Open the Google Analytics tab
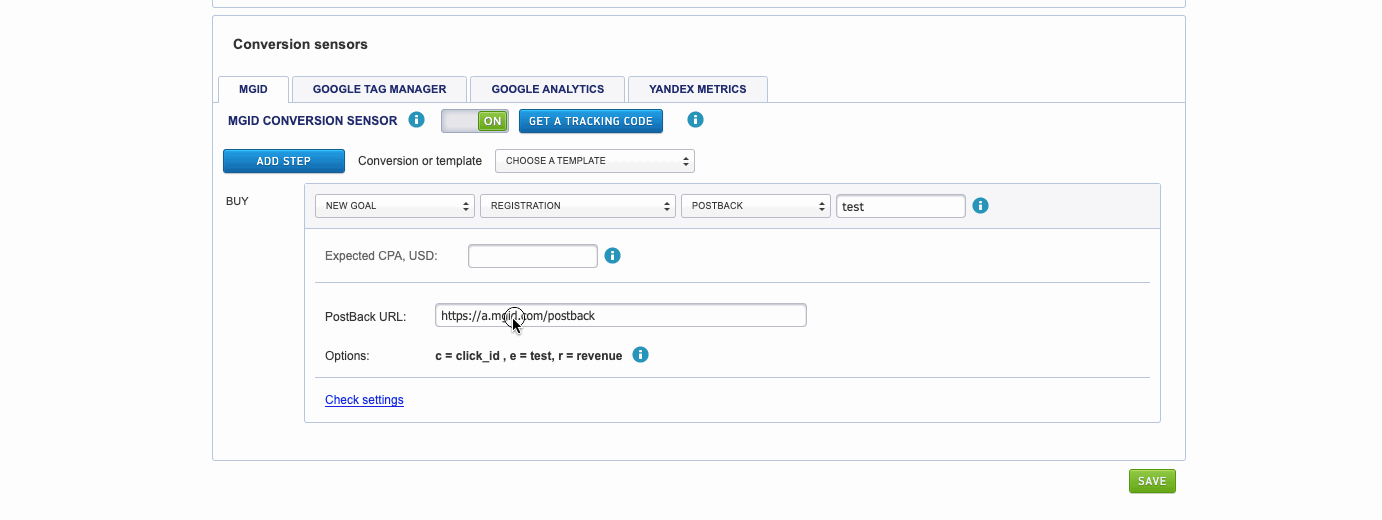Screen dimensions: 1382x520 [547, 89]
